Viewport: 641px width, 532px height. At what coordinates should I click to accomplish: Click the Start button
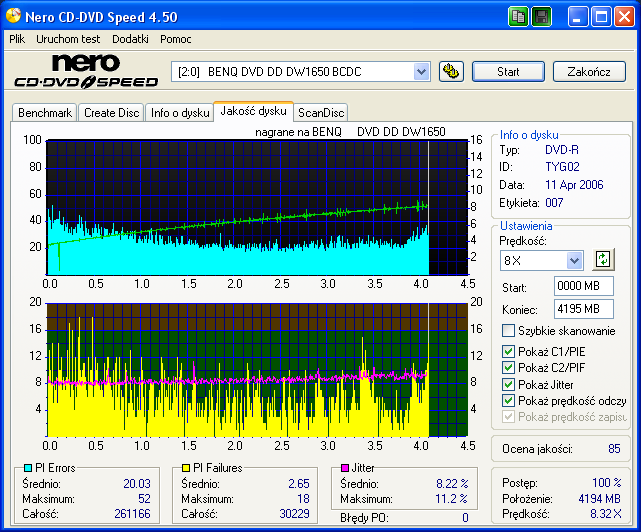(x=508, y=72)
